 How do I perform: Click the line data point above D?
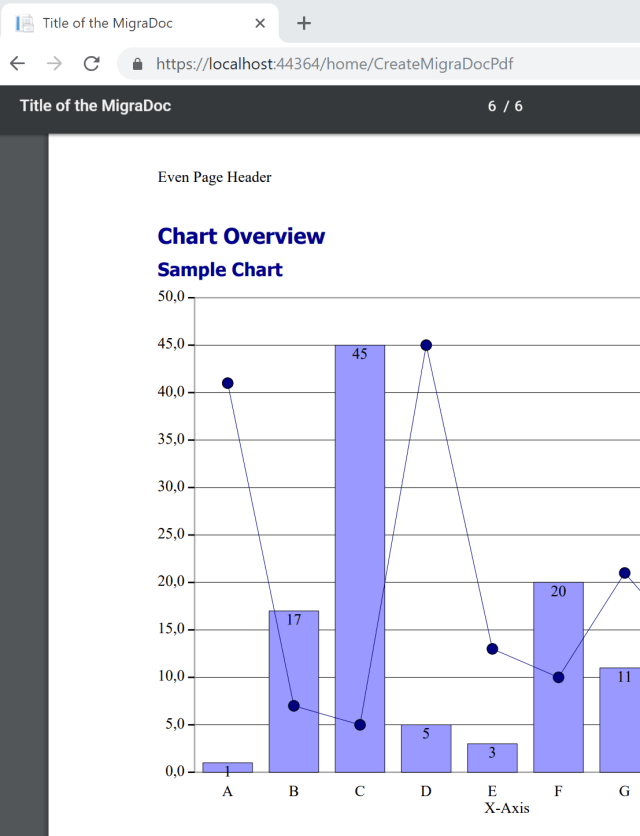pyautogui.click(x=426, y=345)
